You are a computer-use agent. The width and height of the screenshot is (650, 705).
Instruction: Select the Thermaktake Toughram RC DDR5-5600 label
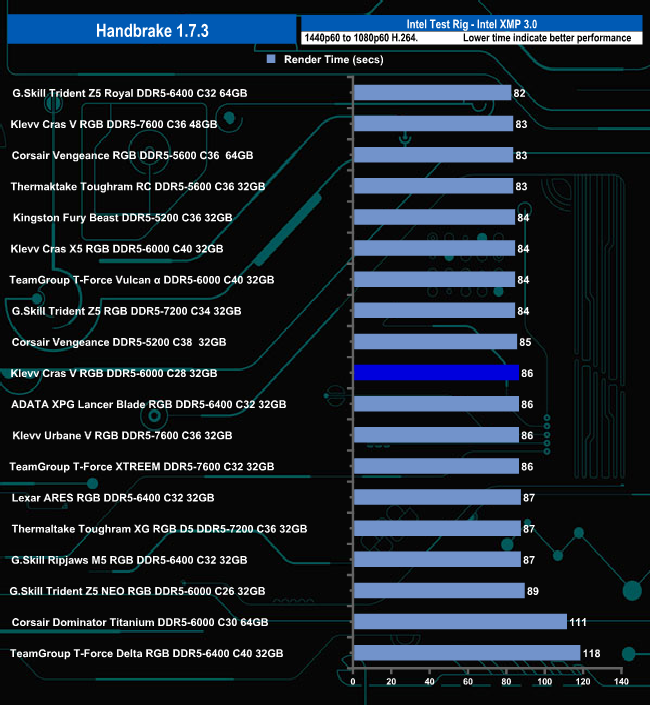point(138,186)
